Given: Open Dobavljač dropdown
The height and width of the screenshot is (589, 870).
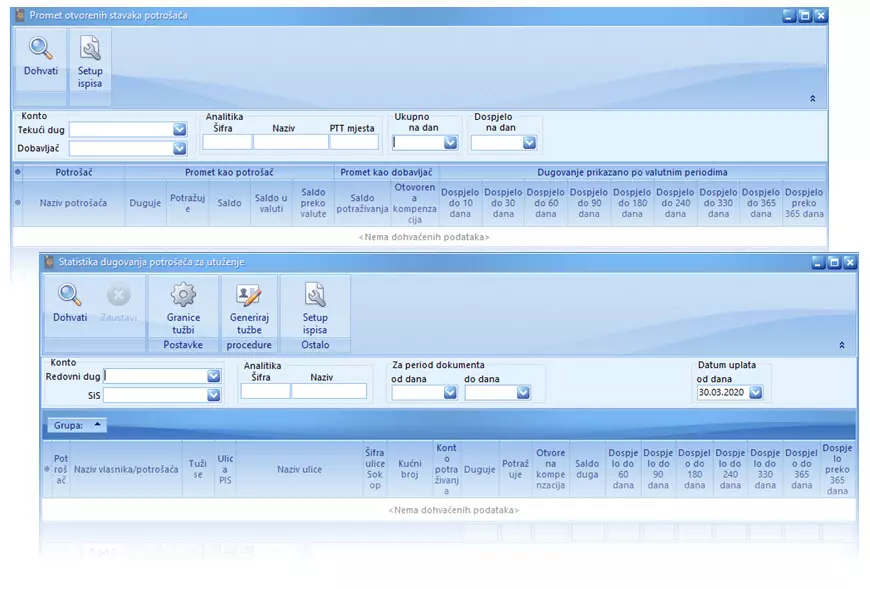Looking at the screenshot, I should coord(180,149).
